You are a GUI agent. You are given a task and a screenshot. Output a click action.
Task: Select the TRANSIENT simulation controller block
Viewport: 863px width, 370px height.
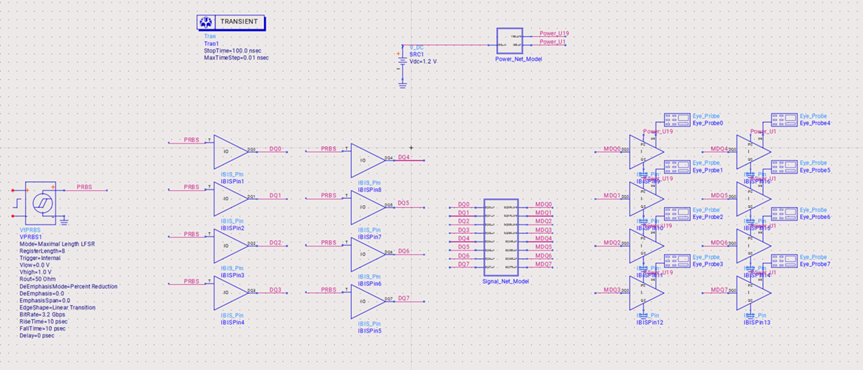tap(231, 22)
